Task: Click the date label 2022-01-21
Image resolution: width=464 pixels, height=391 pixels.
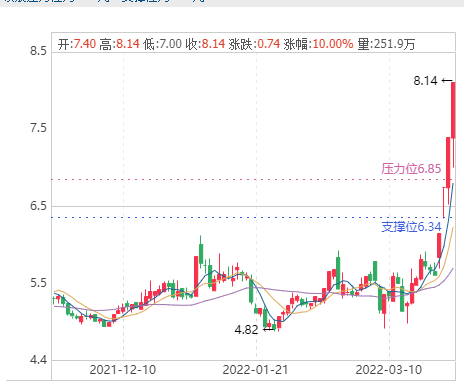Action: (x=255, y=370)
